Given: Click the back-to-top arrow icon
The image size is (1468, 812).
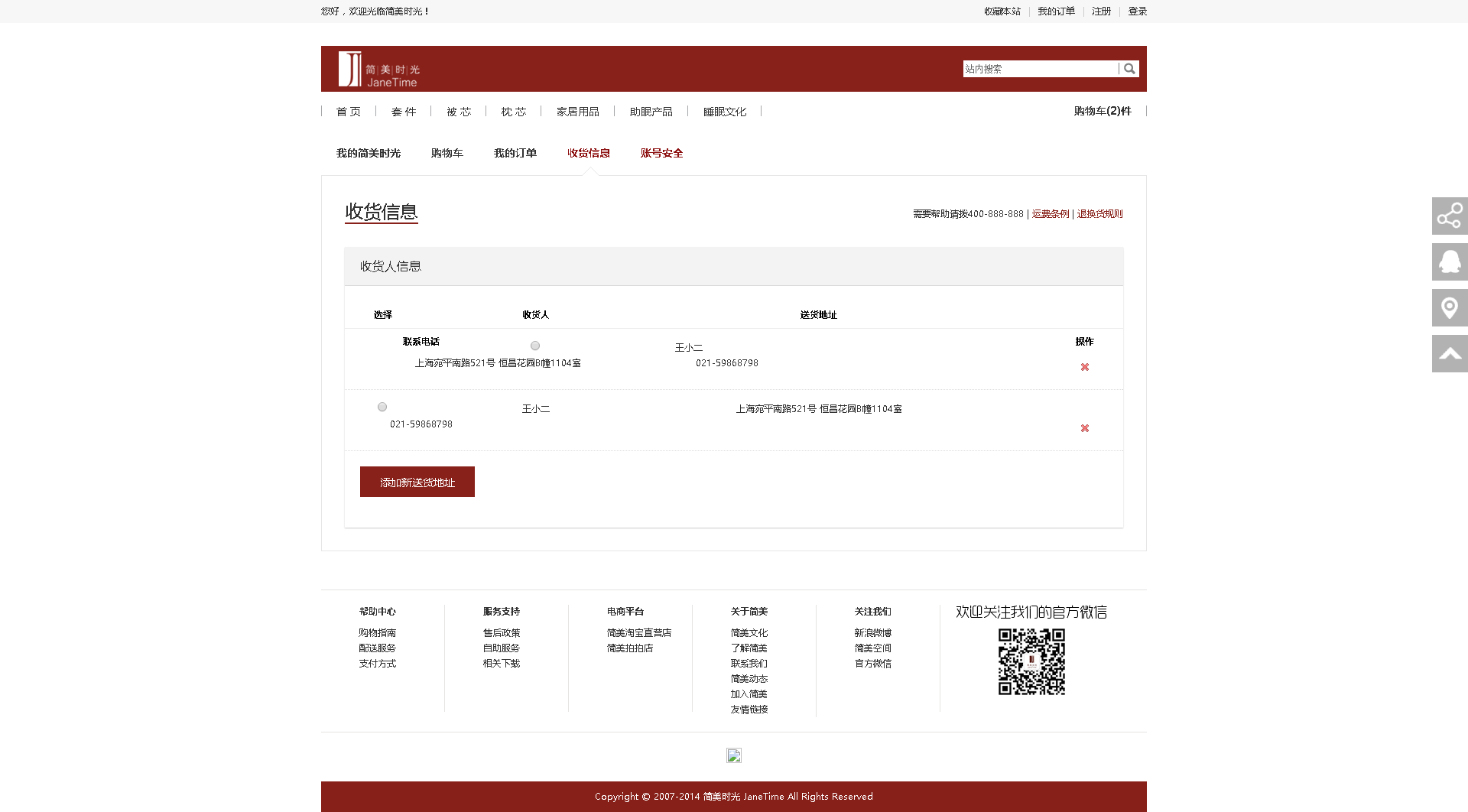Looking at the screenshot, I should tap(1449, 354).
